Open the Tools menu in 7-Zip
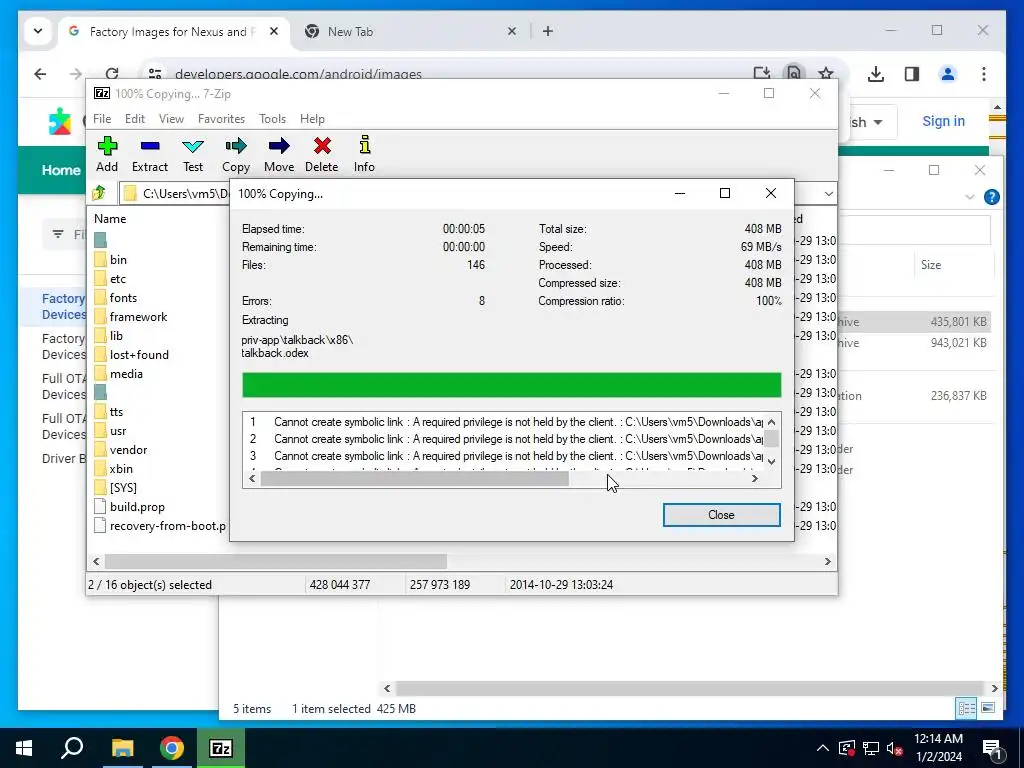This screenshot has height=768, width=1024. pos(272,119)
